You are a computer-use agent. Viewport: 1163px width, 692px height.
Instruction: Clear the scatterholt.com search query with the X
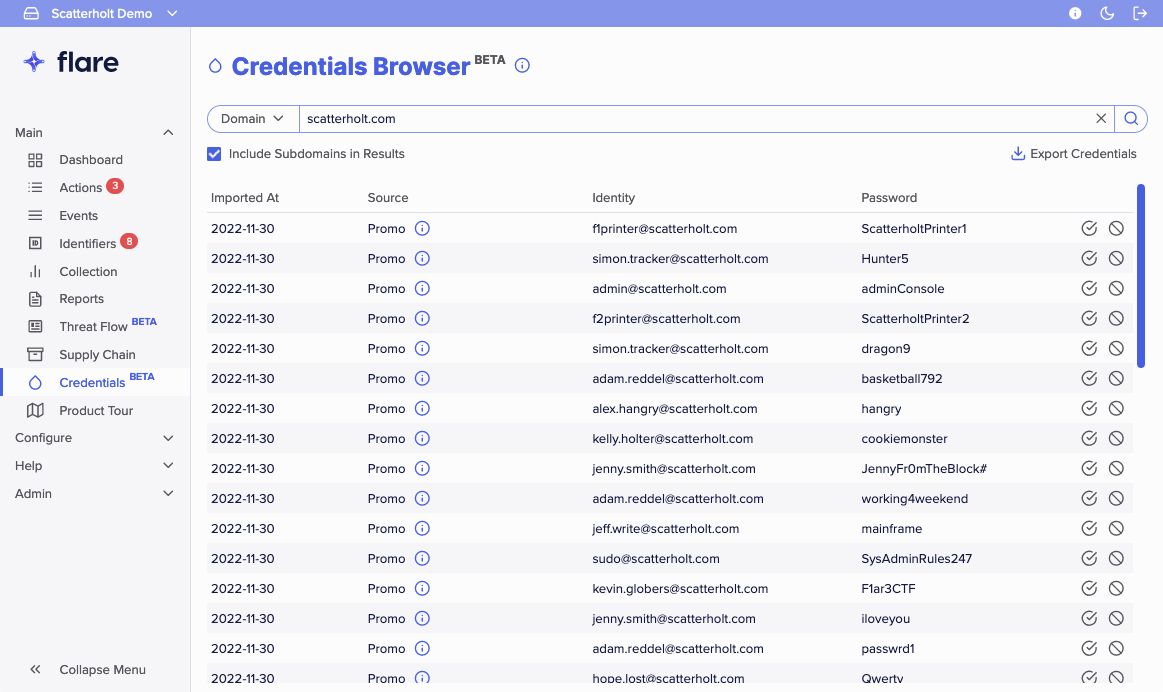click(x=1101, y=118)
